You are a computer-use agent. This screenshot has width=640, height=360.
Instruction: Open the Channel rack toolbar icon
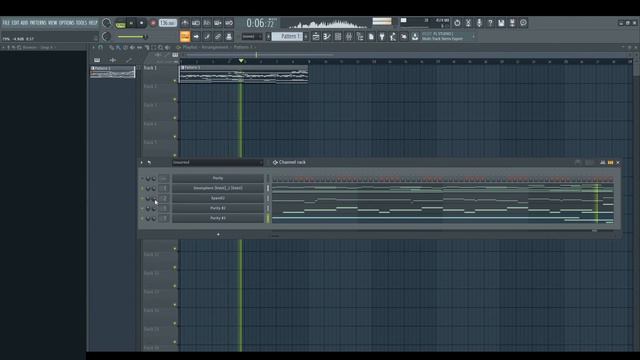click(x=338, y=37)
